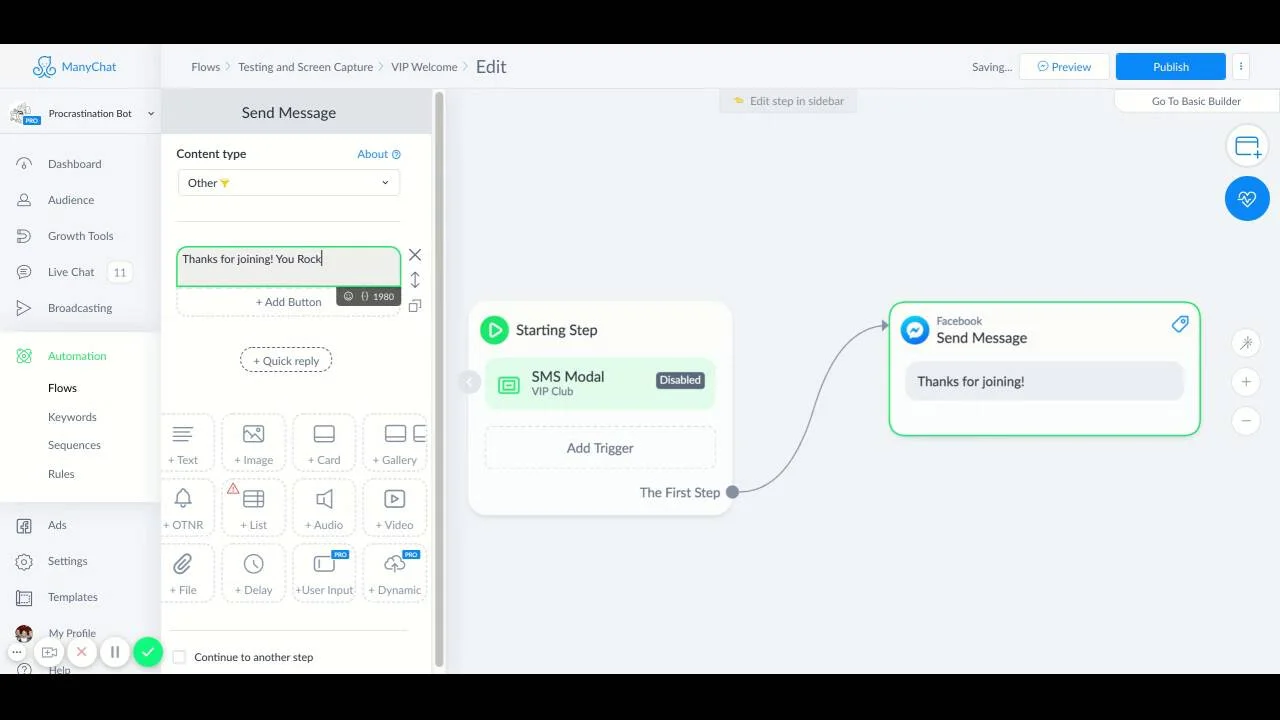1280x720 pixels.
Task: Open Keywords submenu item
Action: tap(72, 417)
